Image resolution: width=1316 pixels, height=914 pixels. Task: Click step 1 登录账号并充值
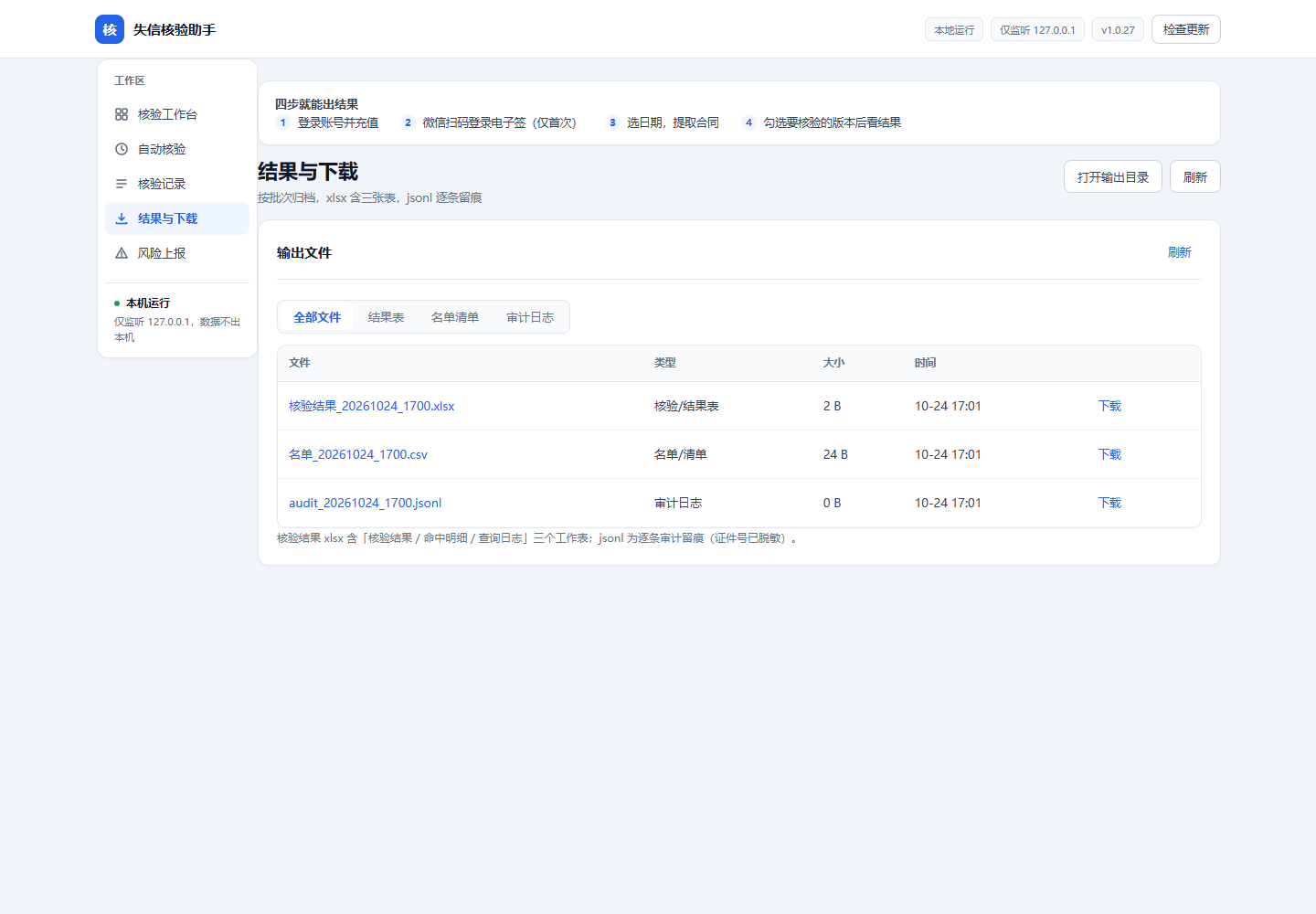327,122
